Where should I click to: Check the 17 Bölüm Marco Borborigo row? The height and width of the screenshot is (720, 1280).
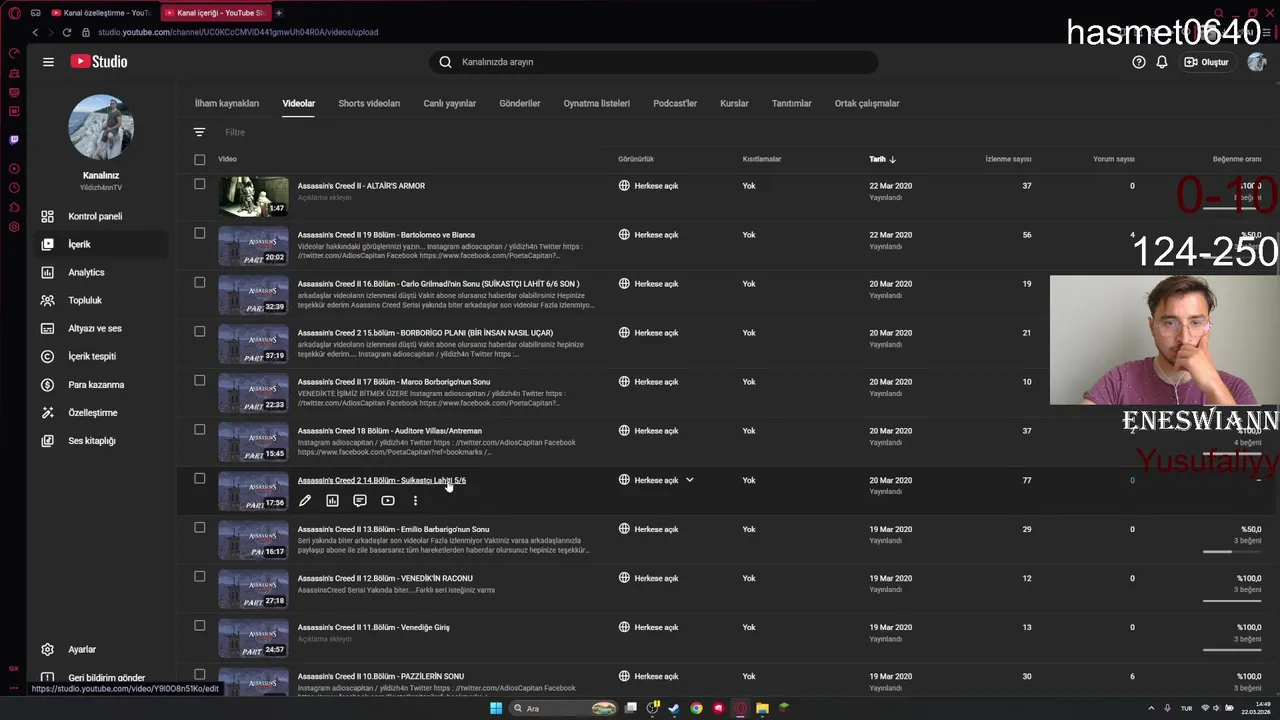coord(200,380)
